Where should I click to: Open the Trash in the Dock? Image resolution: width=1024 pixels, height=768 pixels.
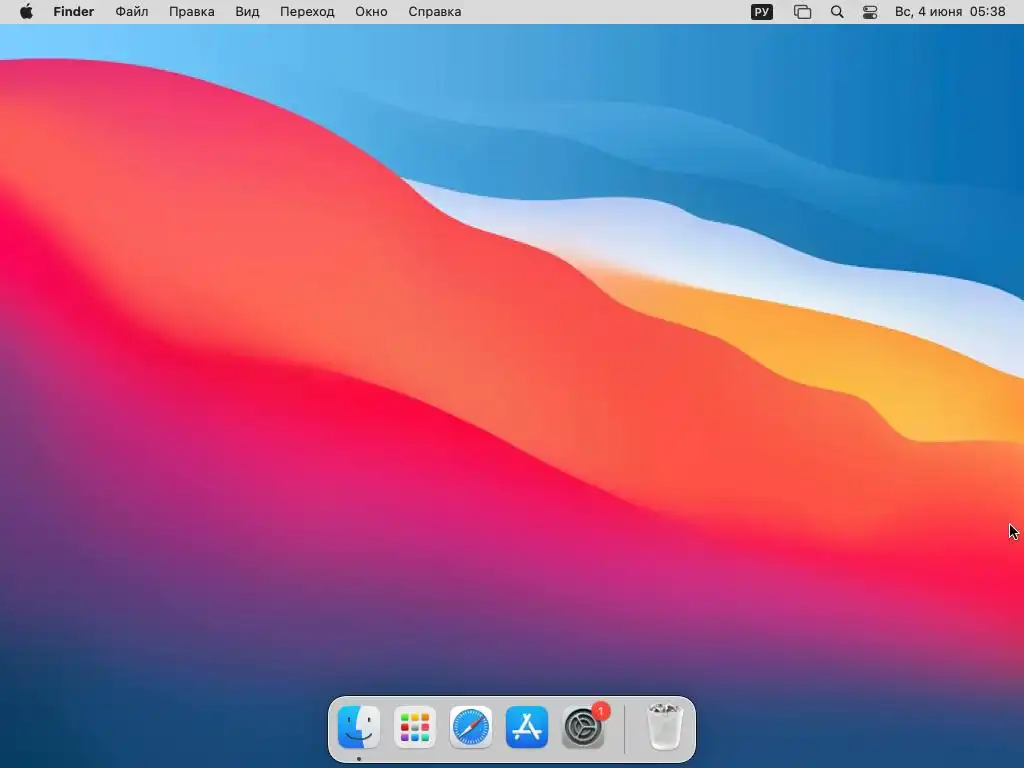[x=665, y=727]
